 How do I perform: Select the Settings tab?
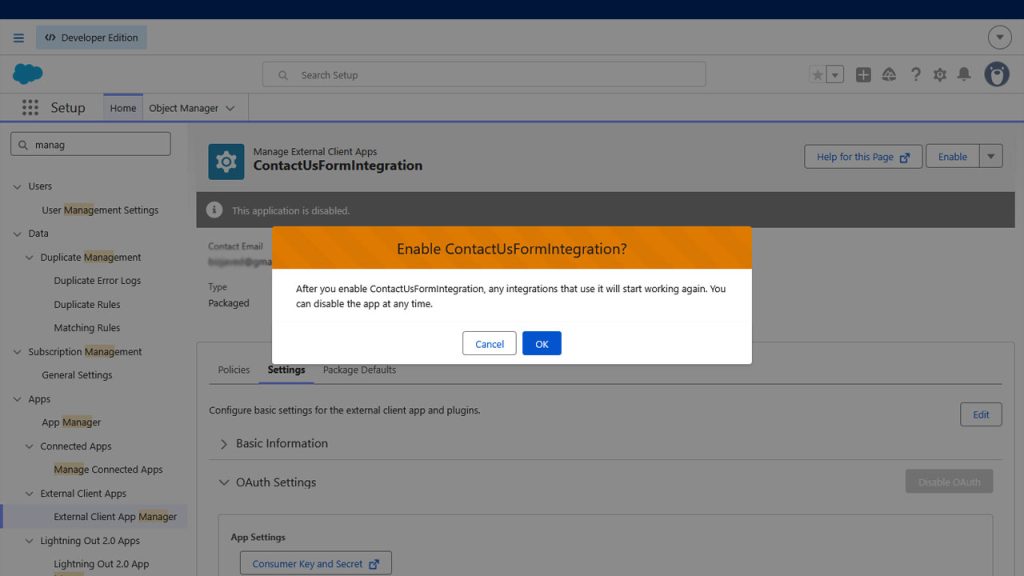coord(286,370)
